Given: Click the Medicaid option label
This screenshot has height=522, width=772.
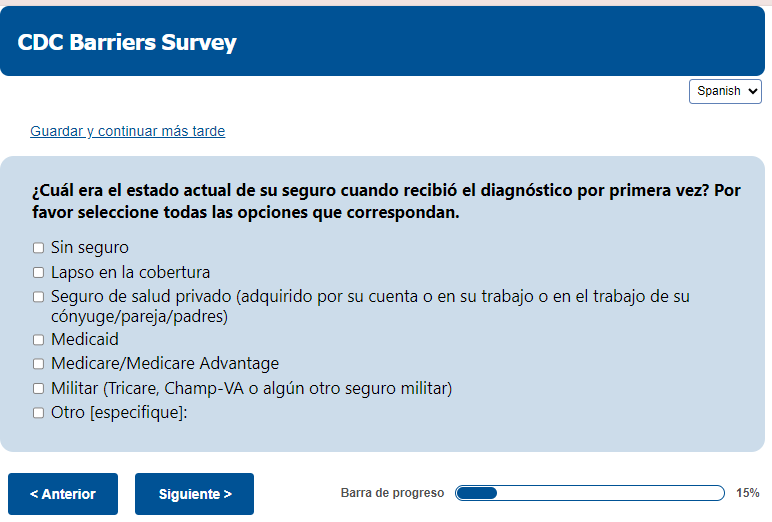Looking at the screenshot, I should 85,340.
